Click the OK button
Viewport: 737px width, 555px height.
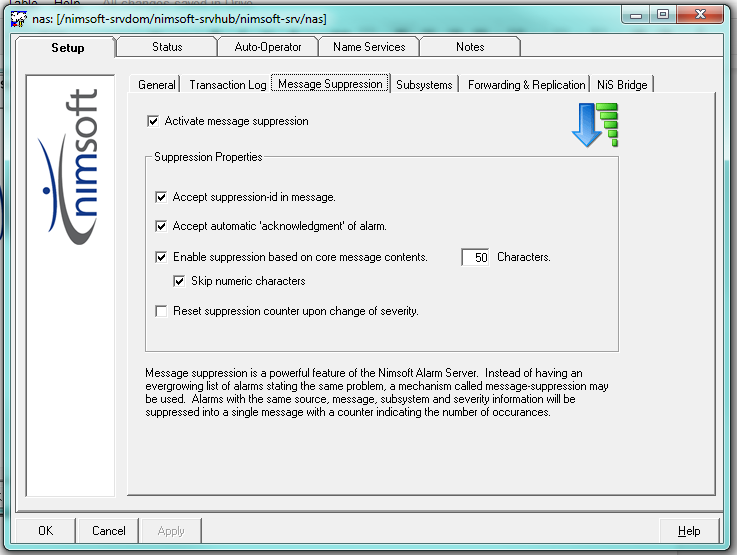(46, 531)
